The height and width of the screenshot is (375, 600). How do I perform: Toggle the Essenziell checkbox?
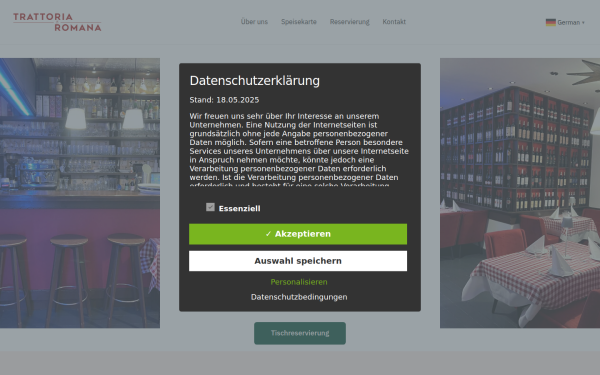pyautogui.click(x=210, y=207)
